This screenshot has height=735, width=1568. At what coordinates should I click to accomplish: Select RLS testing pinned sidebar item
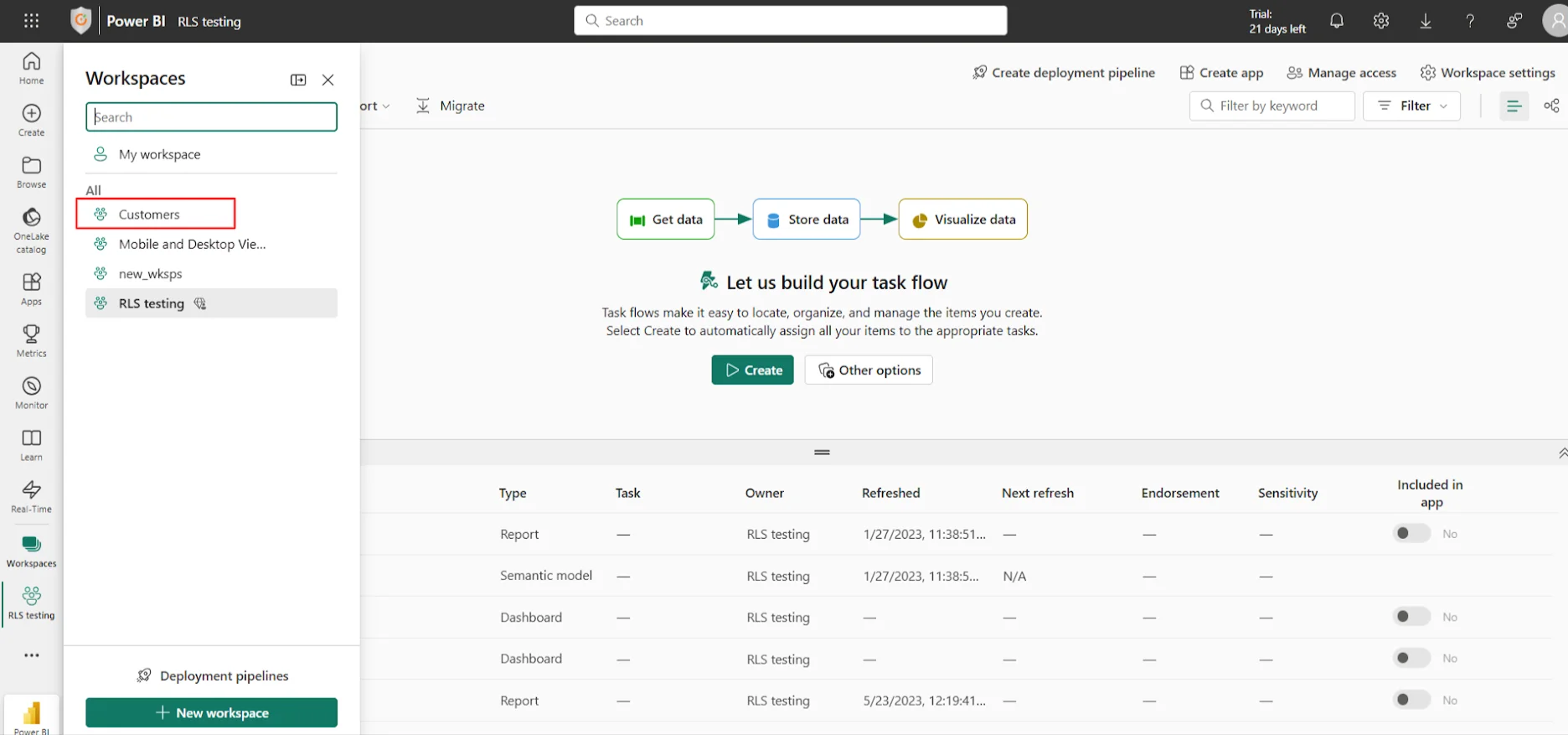(x=31, y=603)
